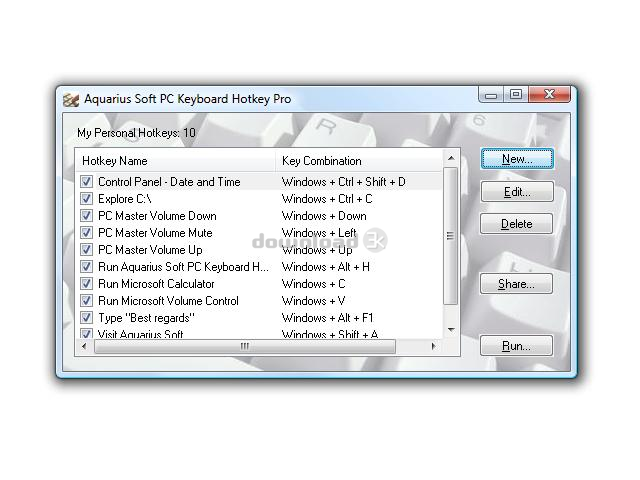Click Windows + V key combination
Screen dimensions: 640x480
click(313, 301)
